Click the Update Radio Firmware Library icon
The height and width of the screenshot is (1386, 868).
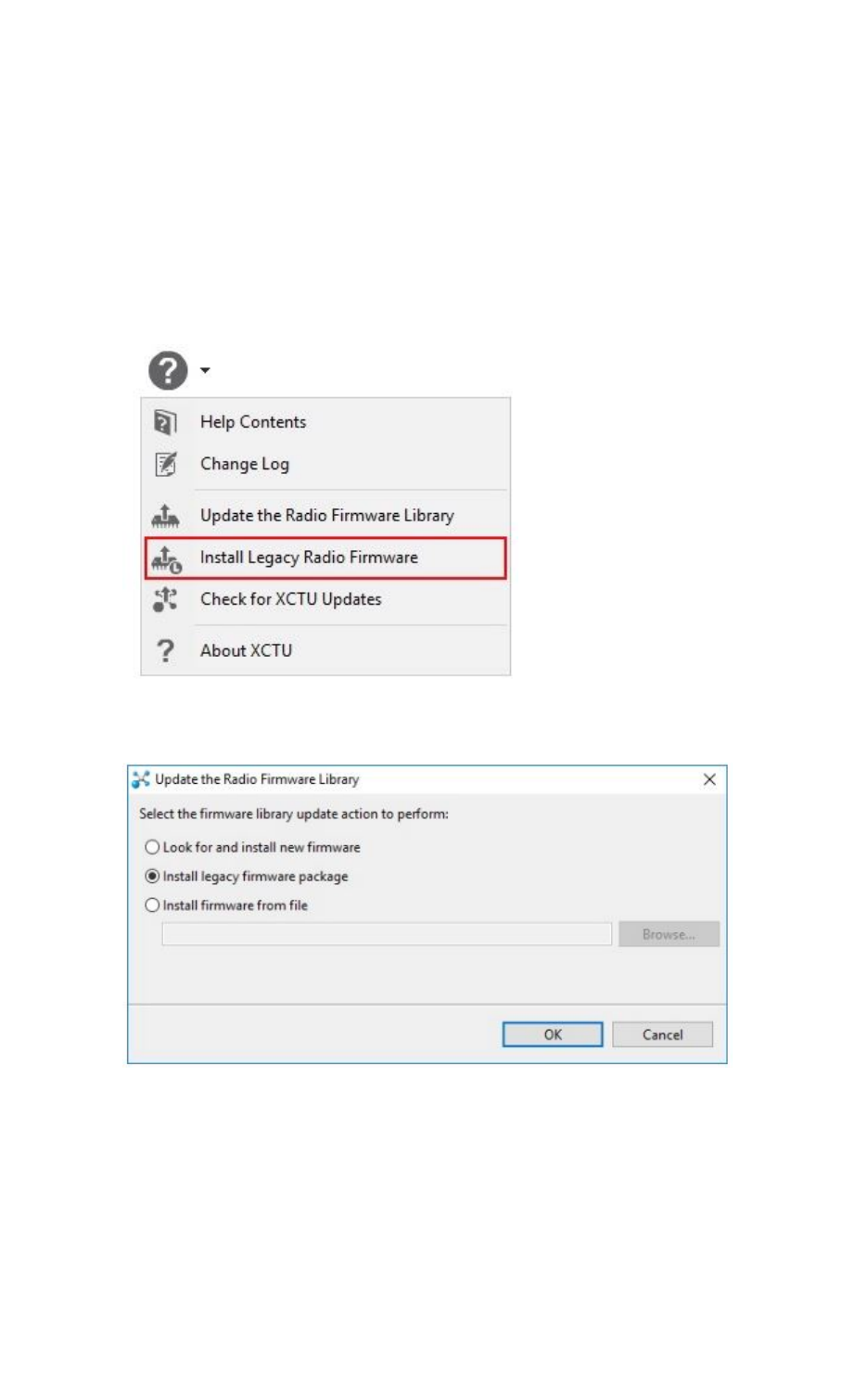[165, 515]
